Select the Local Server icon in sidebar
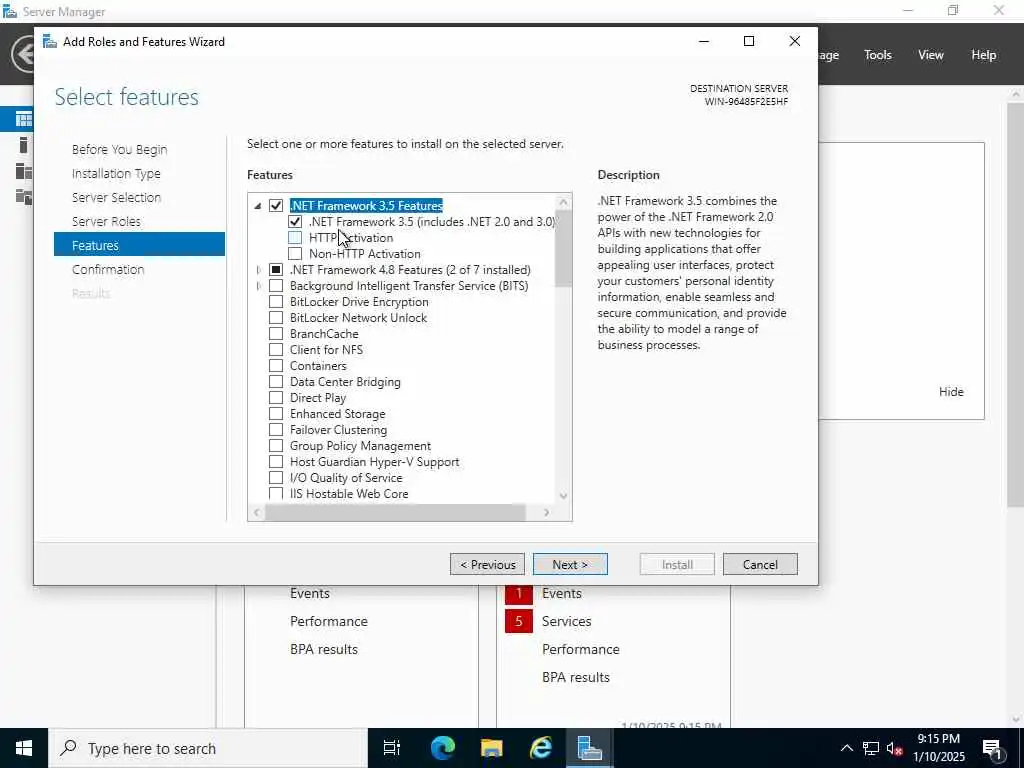The height and width of the screenshot is (768, 1024). pyautogui.click(x=24, y=145)
